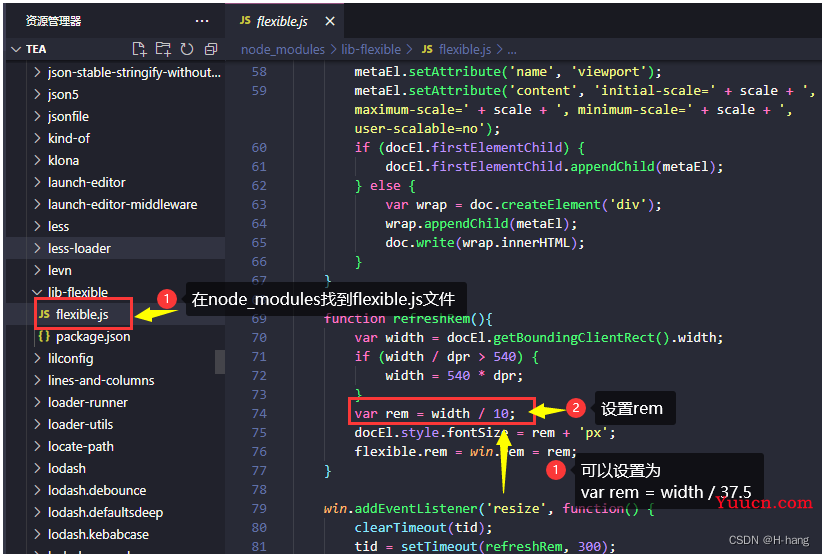The width and height of the screenshot is (825, 557).
Task: Open the Explorer more actions ellipsis menu
Action: (x=202, y=21)
